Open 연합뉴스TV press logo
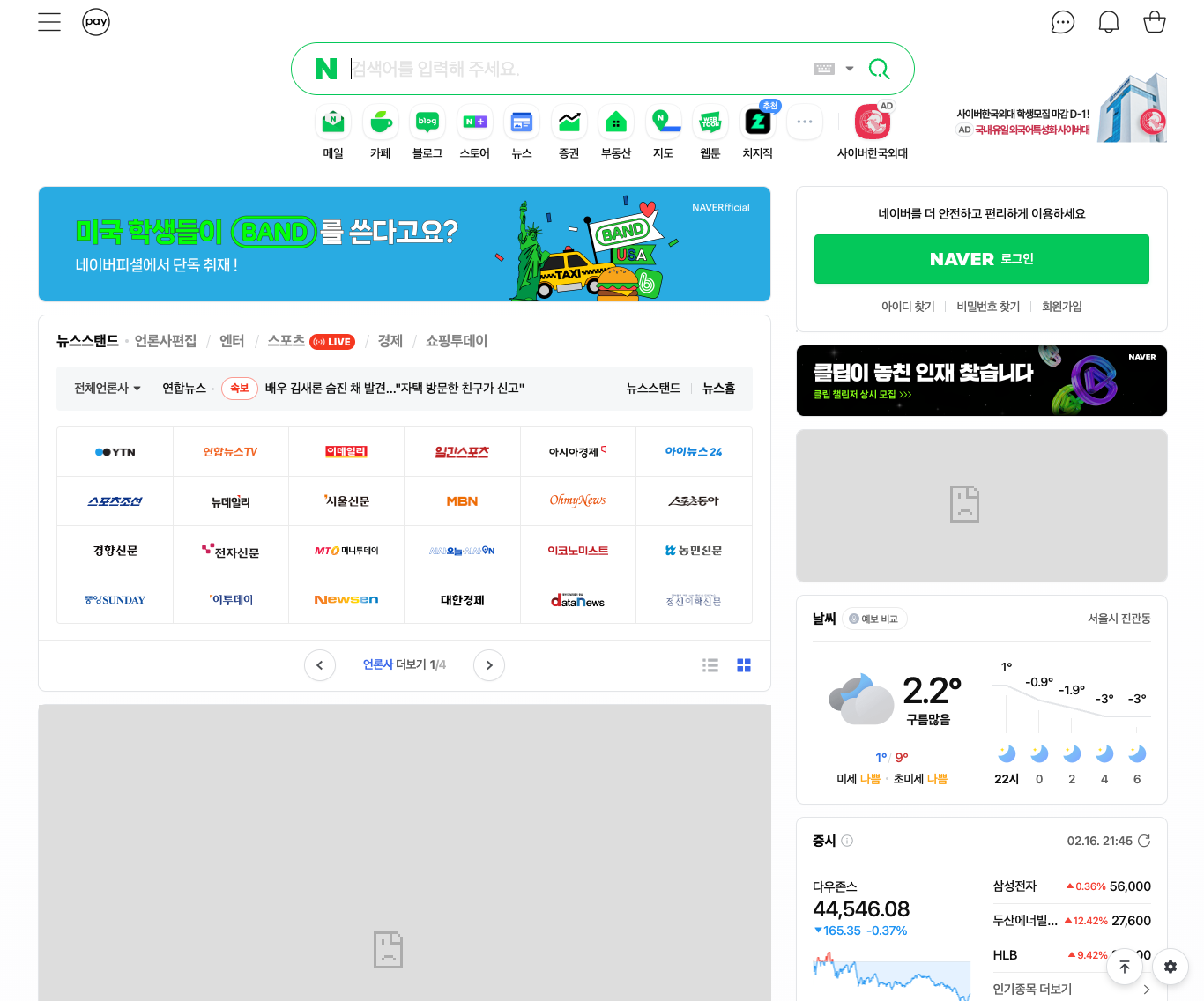The height and width of the screenshot is (1001, 1204). pyautogui.click(x=231, y=452)
